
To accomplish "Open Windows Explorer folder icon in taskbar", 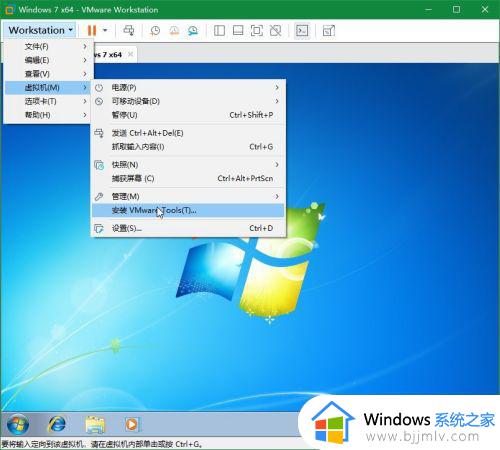I will point(95,424).
